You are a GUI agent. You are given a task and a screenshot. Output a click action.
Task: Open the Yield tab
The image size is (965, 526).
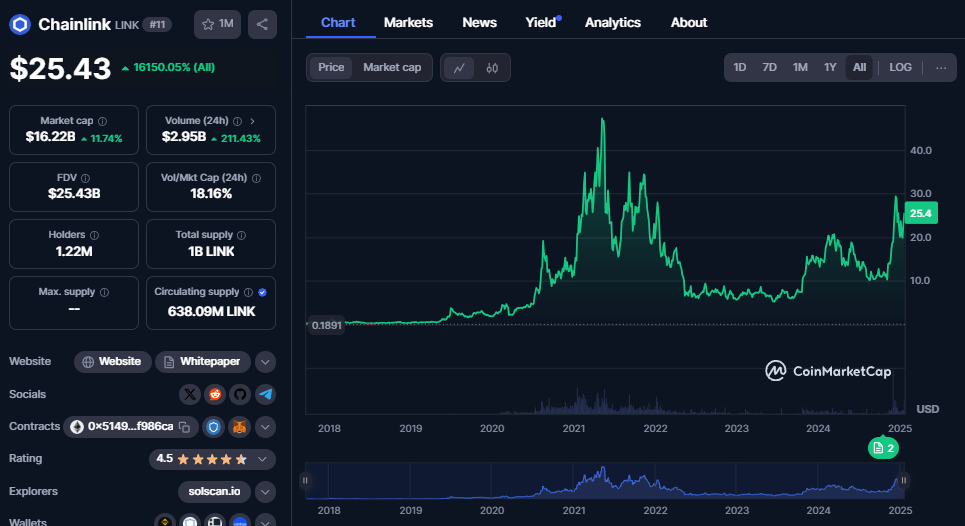click(x=542, y=23)
